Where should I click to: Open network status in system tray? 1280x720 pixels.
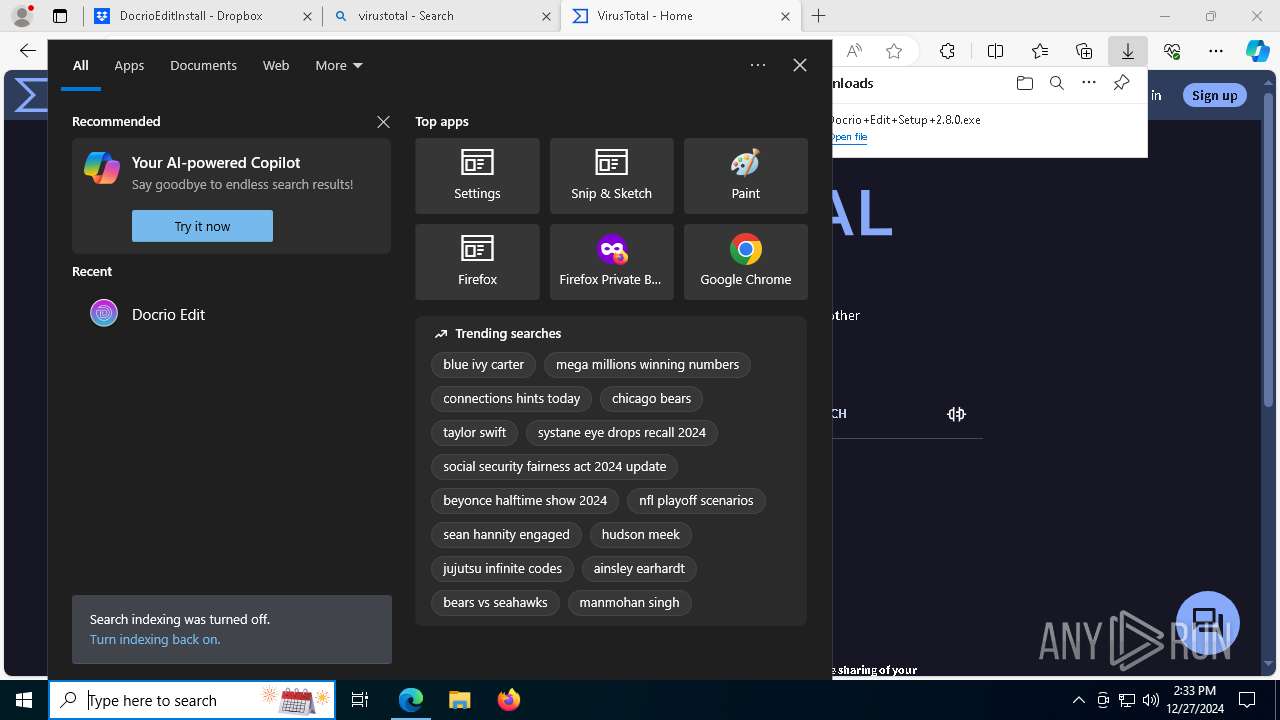click(x=1127, y=700)
